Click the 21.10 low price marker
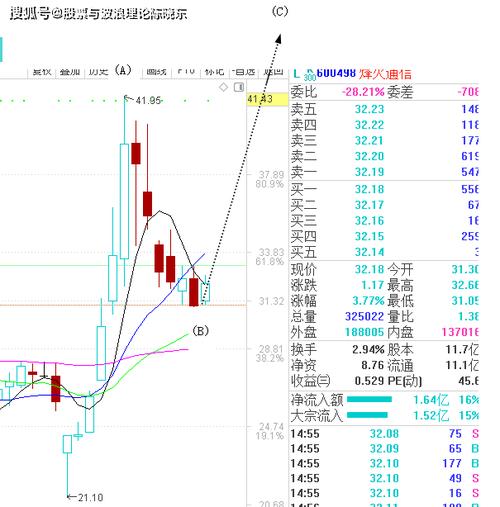 click(90, 498)
